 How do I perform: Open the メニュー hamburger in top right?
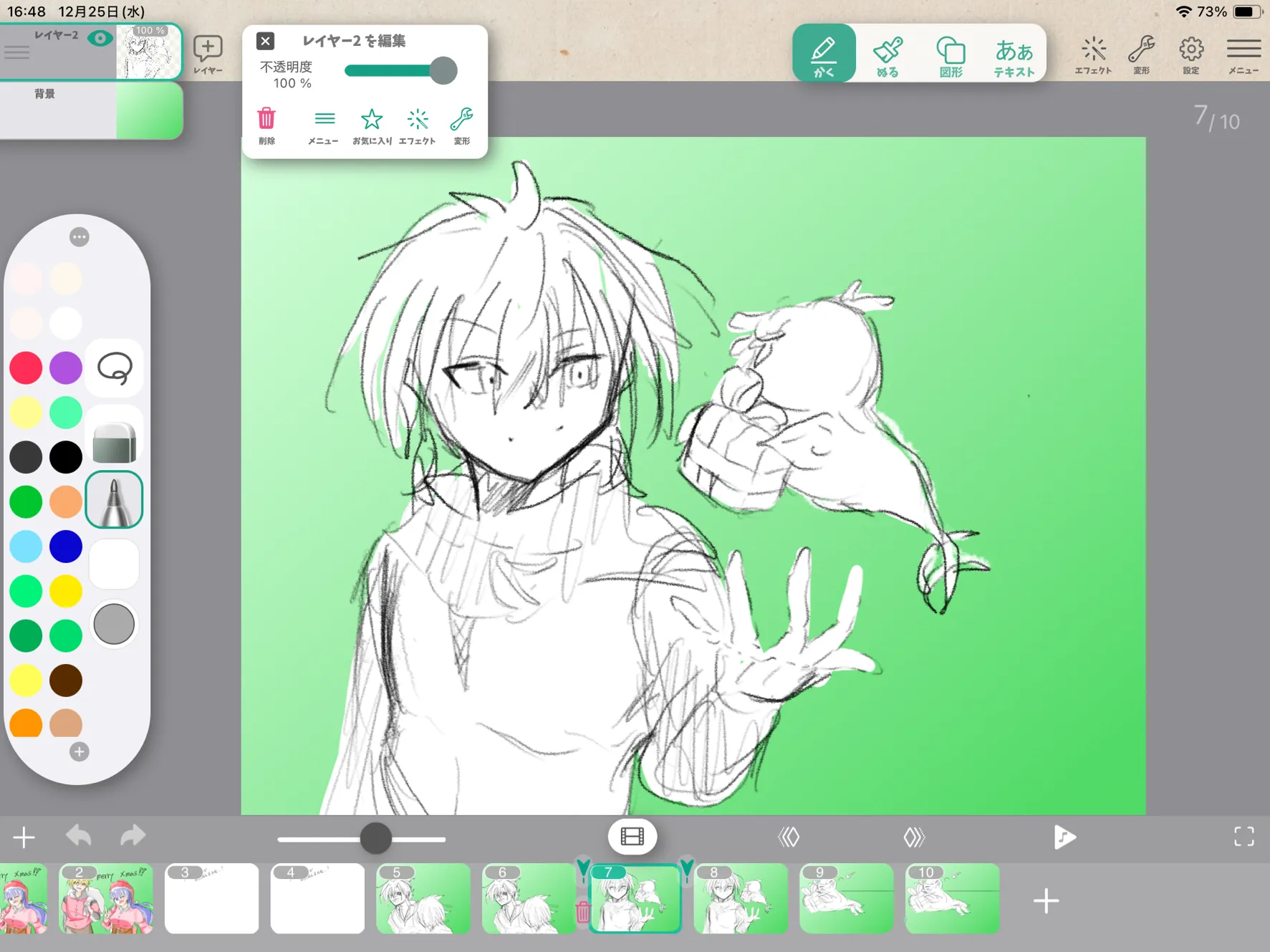point(1243,54)
